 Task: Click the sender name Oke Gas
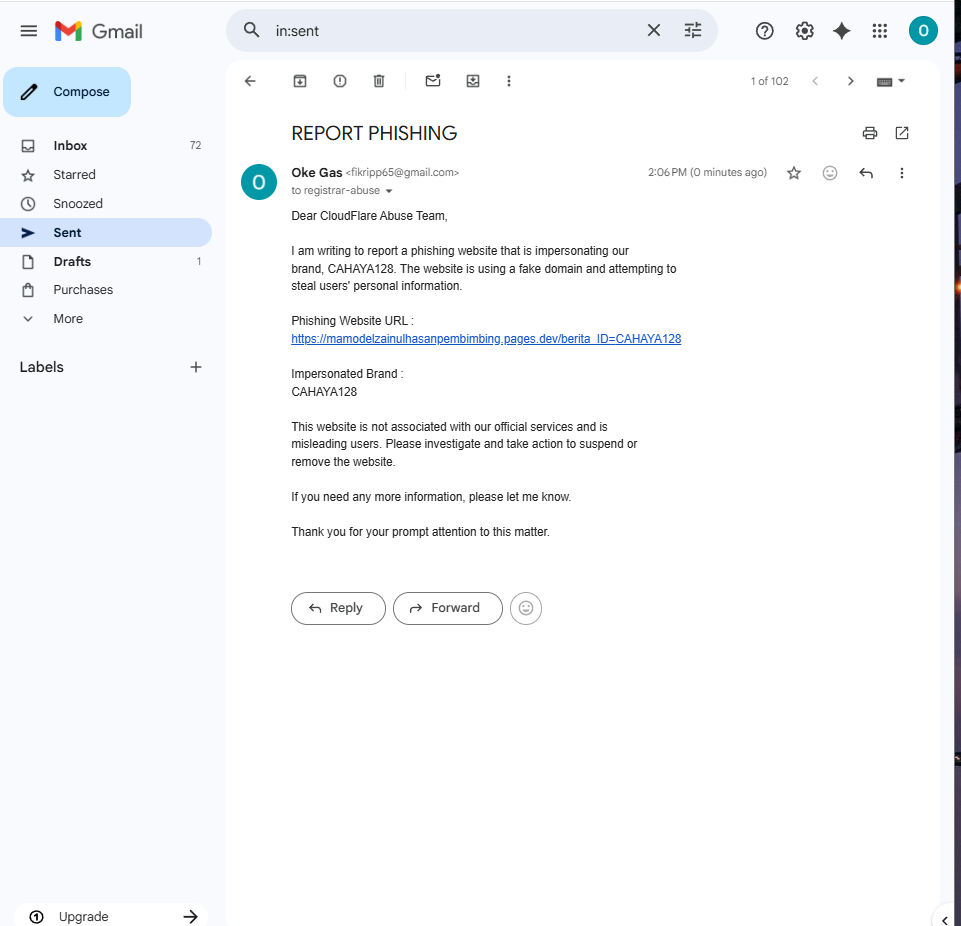point(317,173)
